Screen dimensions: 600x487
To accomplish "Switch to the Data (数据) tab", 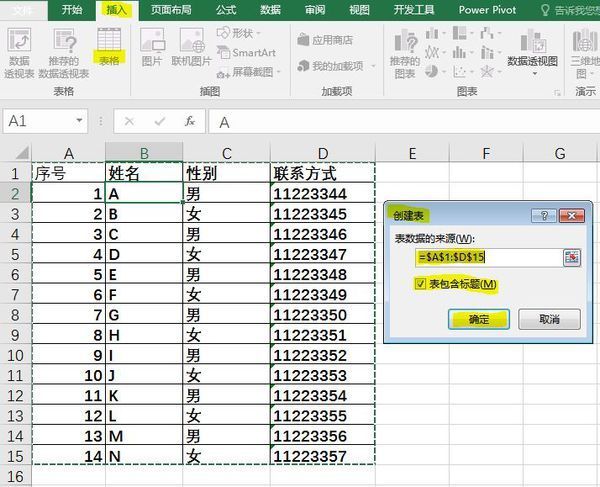I will [x=271, y=10].
